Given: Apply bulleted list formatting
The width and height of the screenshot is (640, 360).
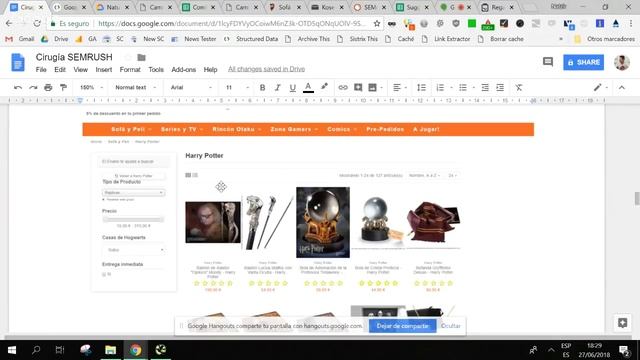Looking at the screenshot, I should [463, 87].
